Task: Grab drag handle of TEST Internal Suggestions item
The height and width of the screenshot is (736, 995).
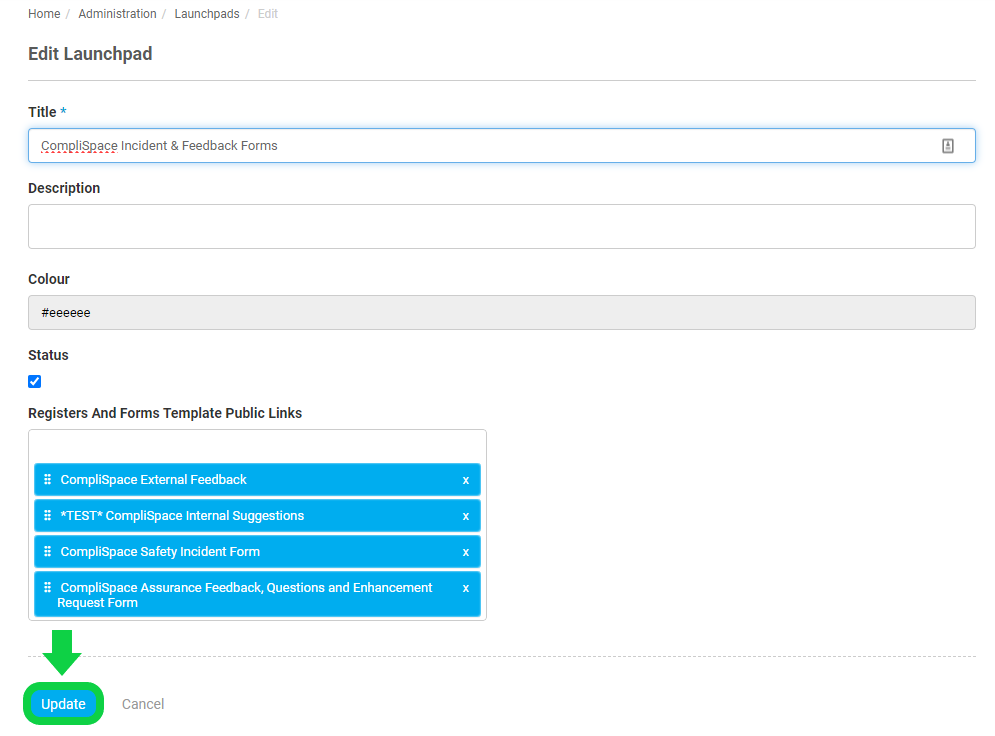Action: 47,515
